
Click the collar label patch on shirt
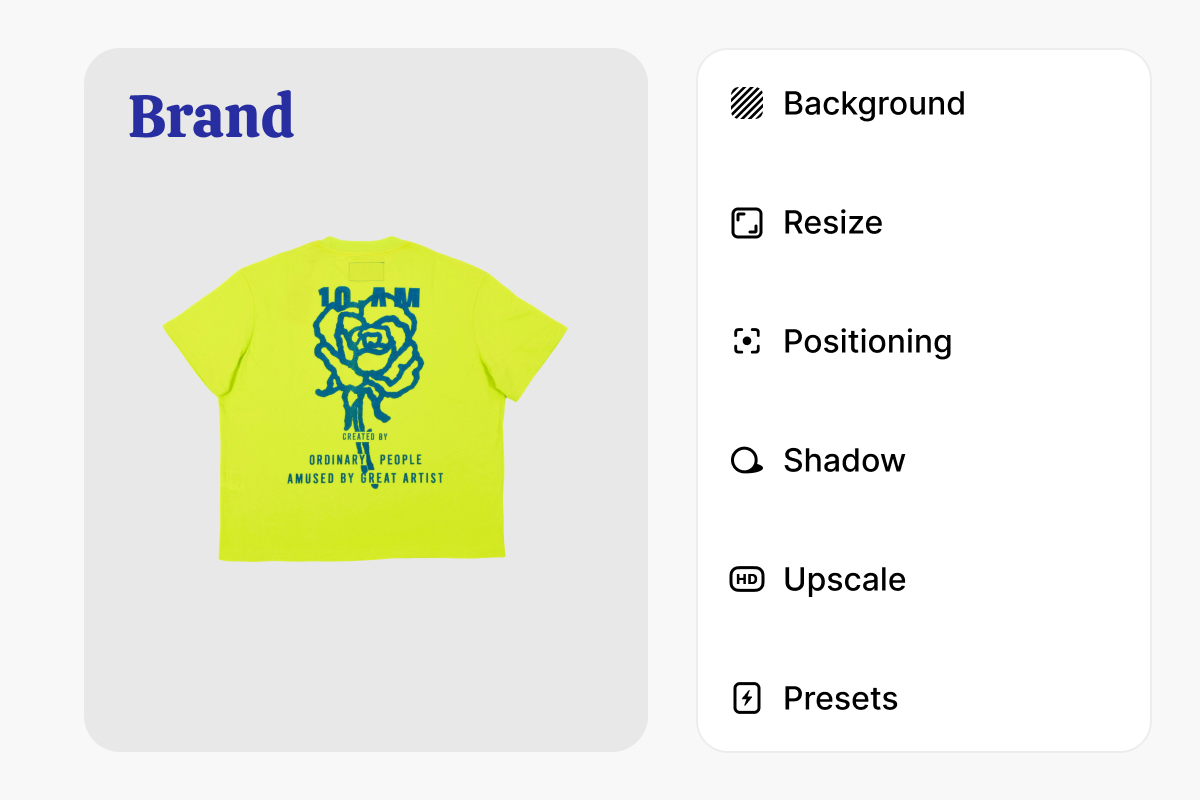click(x=366, y=272)
